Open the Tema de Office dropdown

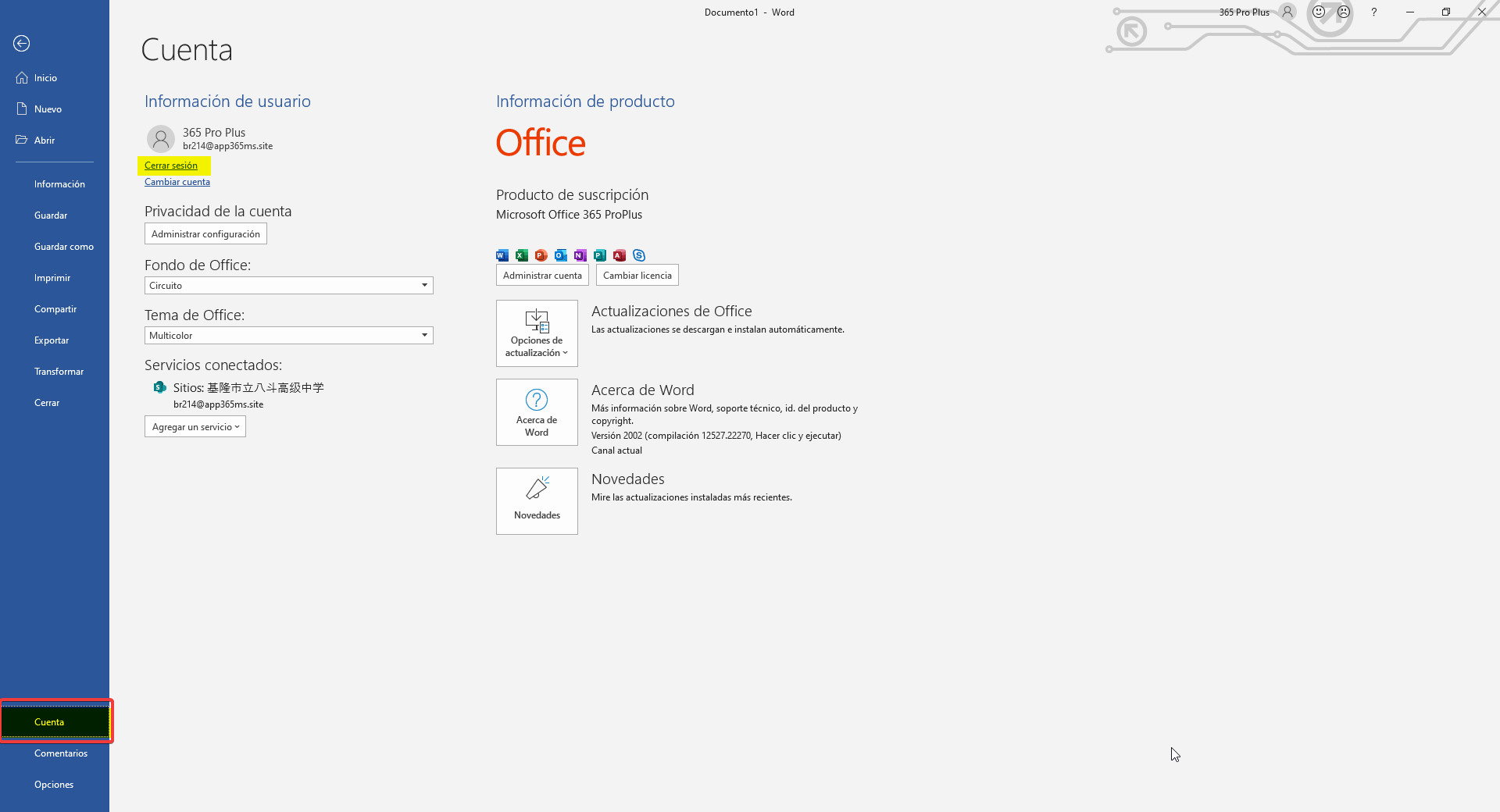tap(288, 336)
